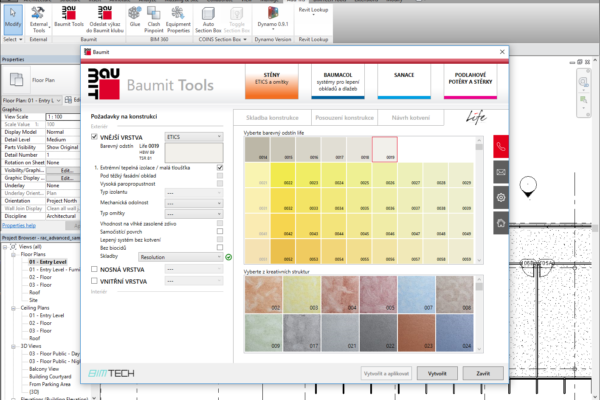Open Properties help link
This screenshot has height=400, width=600.
[19, 225]
